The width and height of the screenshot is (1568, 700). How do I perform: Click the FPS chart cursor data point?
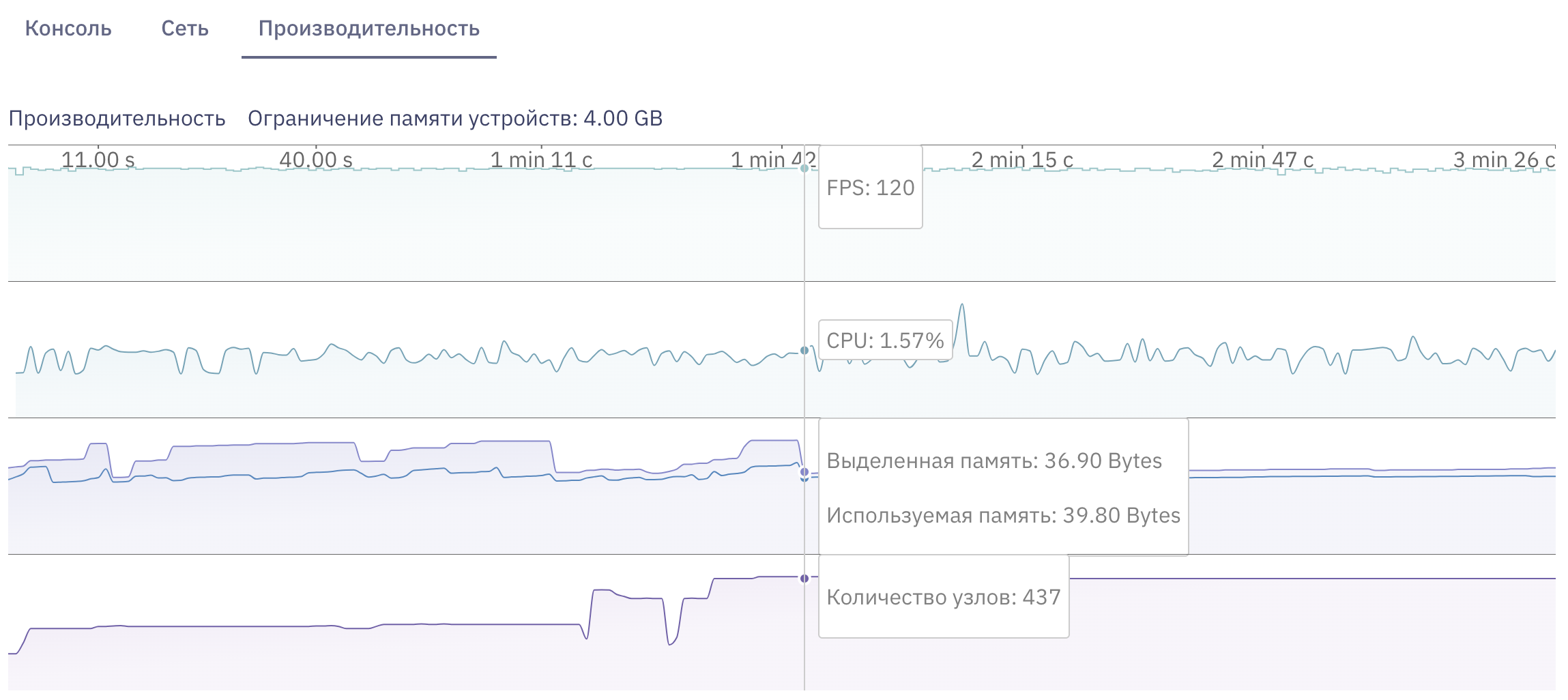(804, 168)
